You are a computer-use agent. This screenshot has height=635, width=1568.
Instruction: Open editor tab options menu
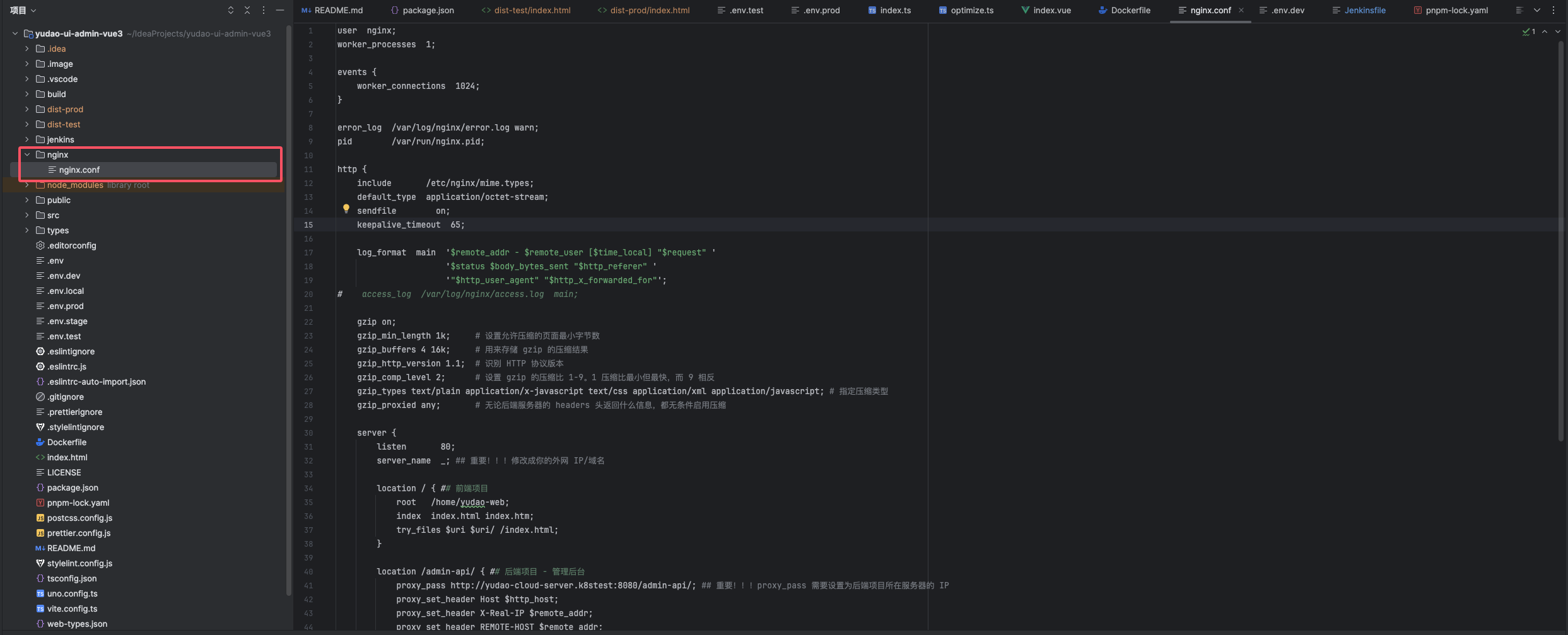1553,10
